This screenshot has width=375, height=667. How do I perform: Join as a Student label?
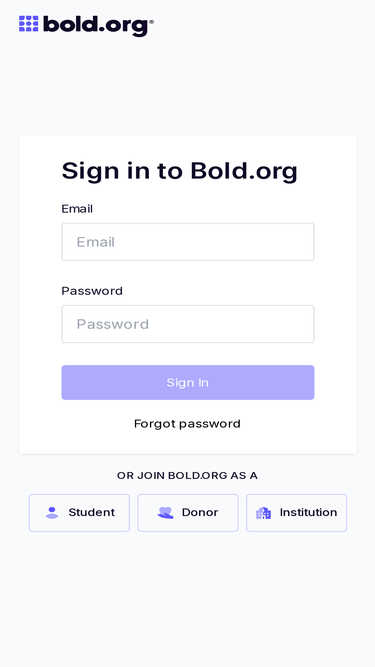coord(91,512)
